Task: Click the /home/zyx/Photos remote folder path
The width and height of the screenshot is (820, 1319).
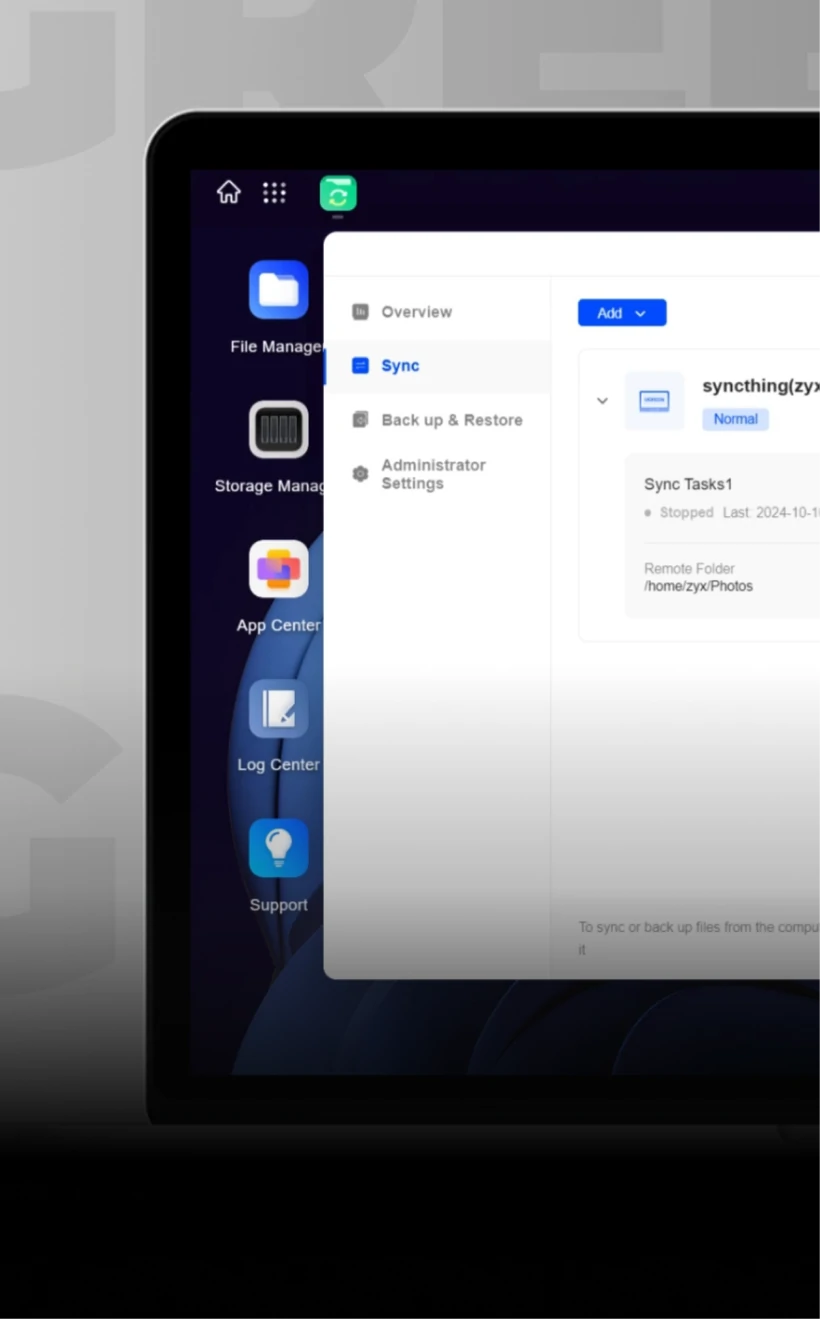Action: click(698, 587)
